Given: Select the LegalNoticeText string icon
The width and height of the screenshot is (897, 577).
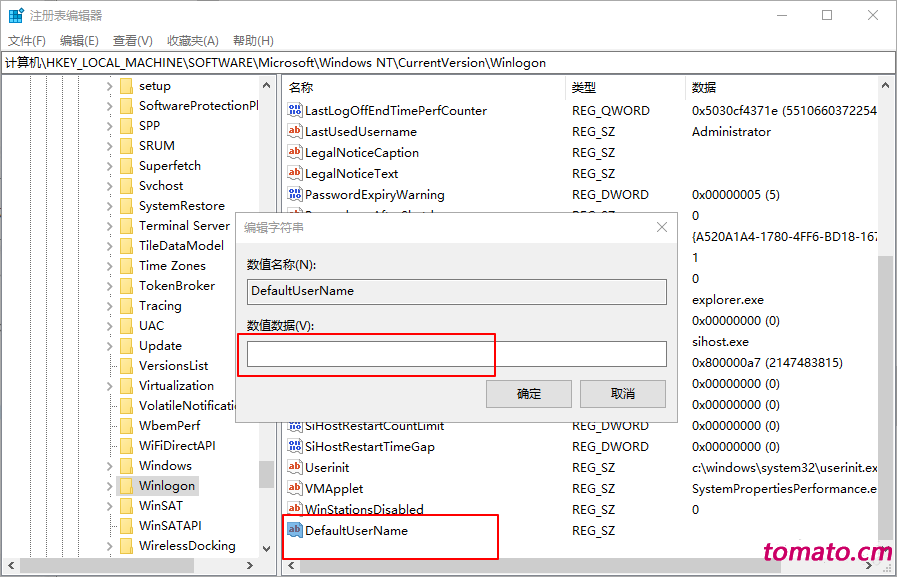Looking at the screenshot, I should [295, 173].
